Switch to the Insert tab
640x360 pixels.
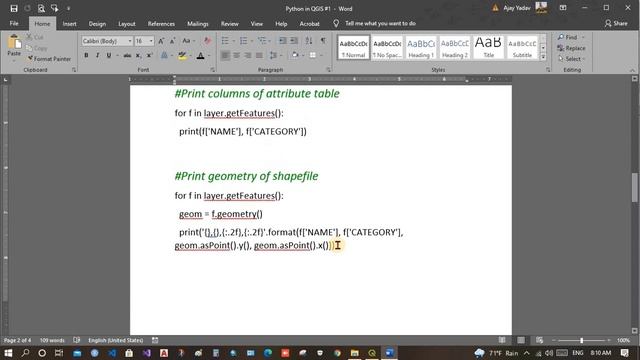pos(69,24)
